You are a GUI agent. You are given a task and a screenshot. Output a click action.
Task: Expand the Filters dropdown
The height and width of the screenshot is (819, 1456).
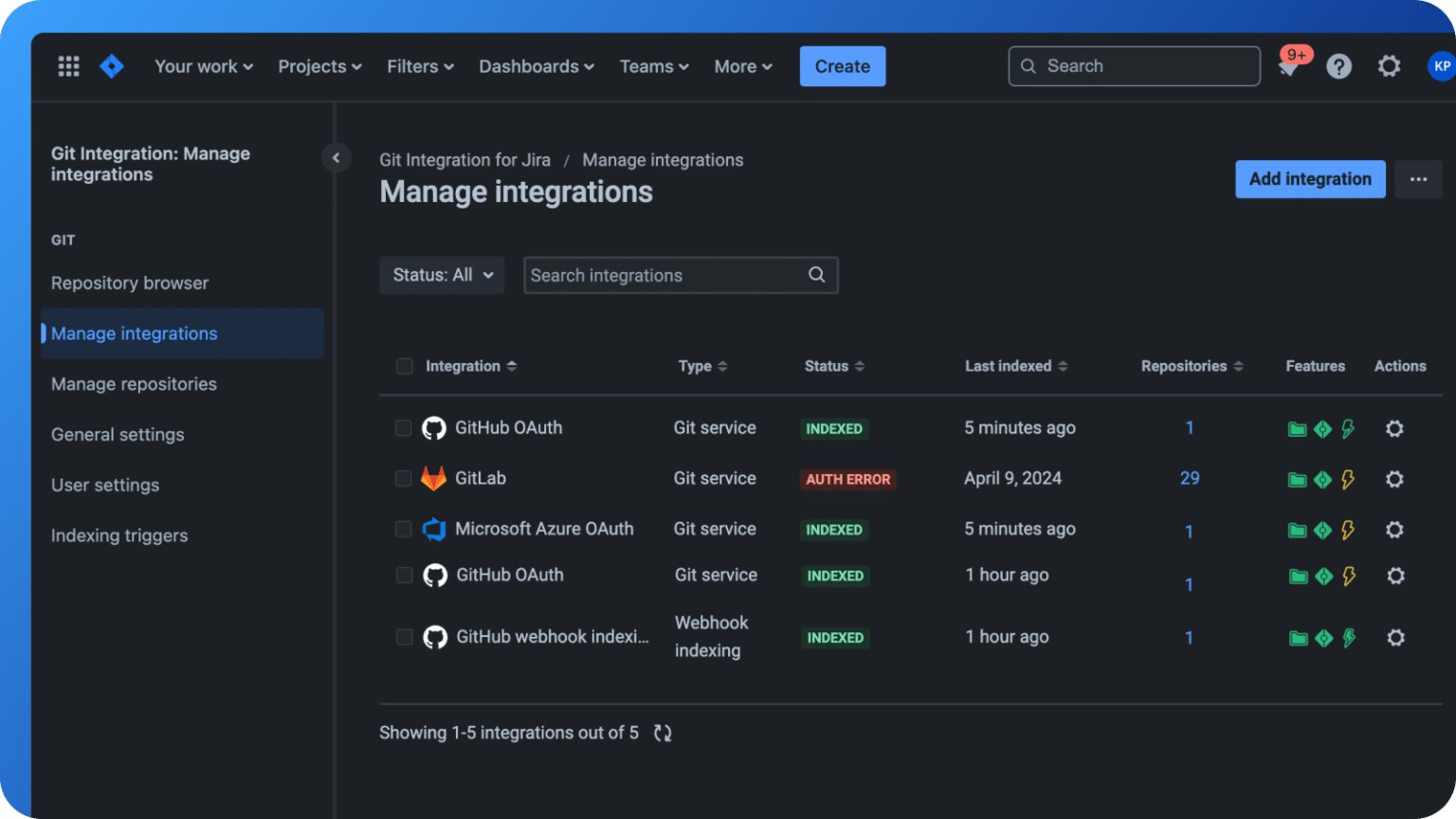click(x=420, y=66)
